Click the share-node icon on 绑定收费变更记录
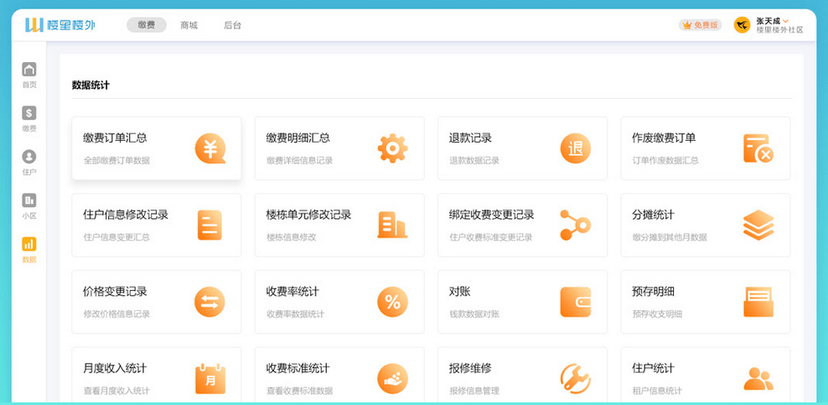The height and width of the screenshot is (405, 828). (x=575, y=225)
